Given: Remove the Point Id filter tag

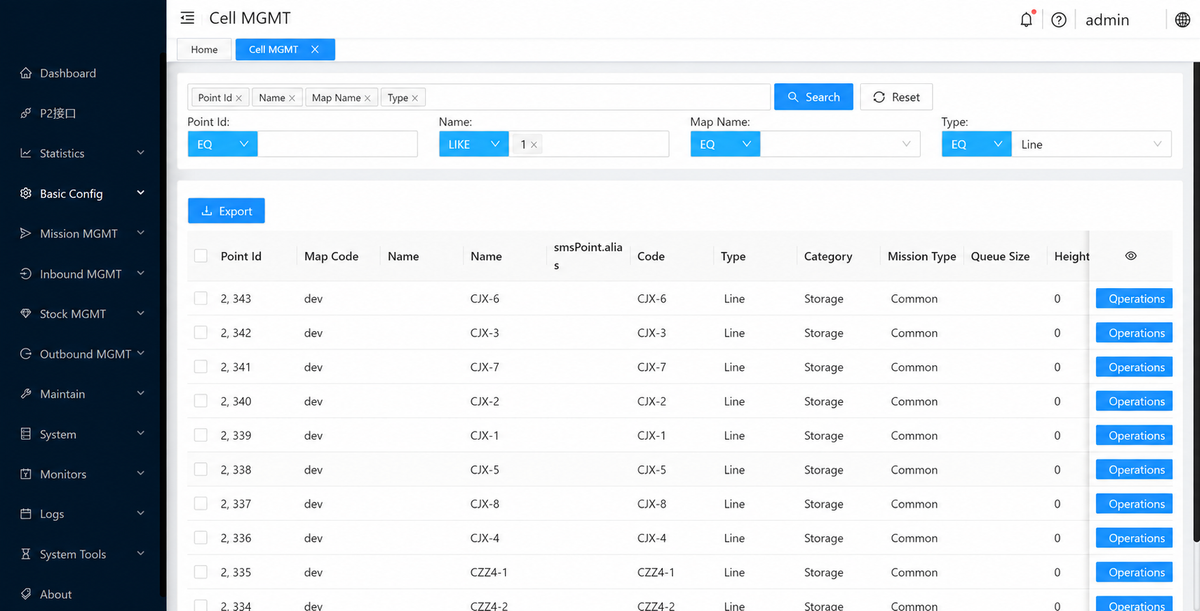Looking at the screenshot, I should [x=239, y=98].
